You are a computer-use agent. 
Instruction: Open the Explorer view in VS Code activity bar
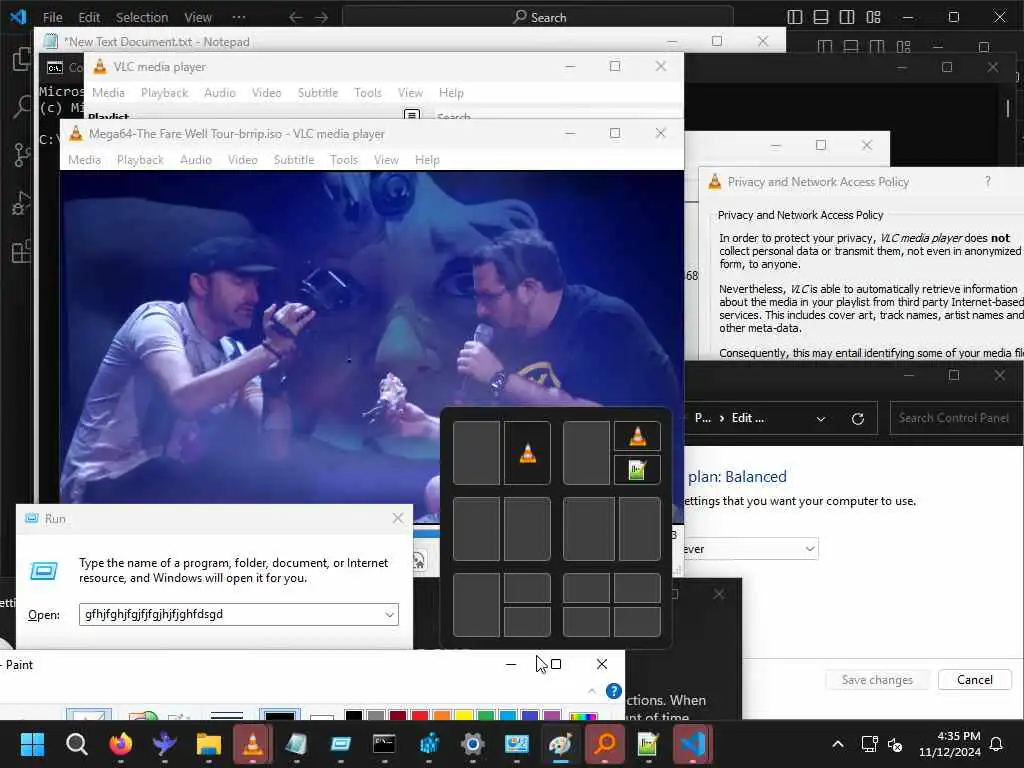(x=21, y=59)
